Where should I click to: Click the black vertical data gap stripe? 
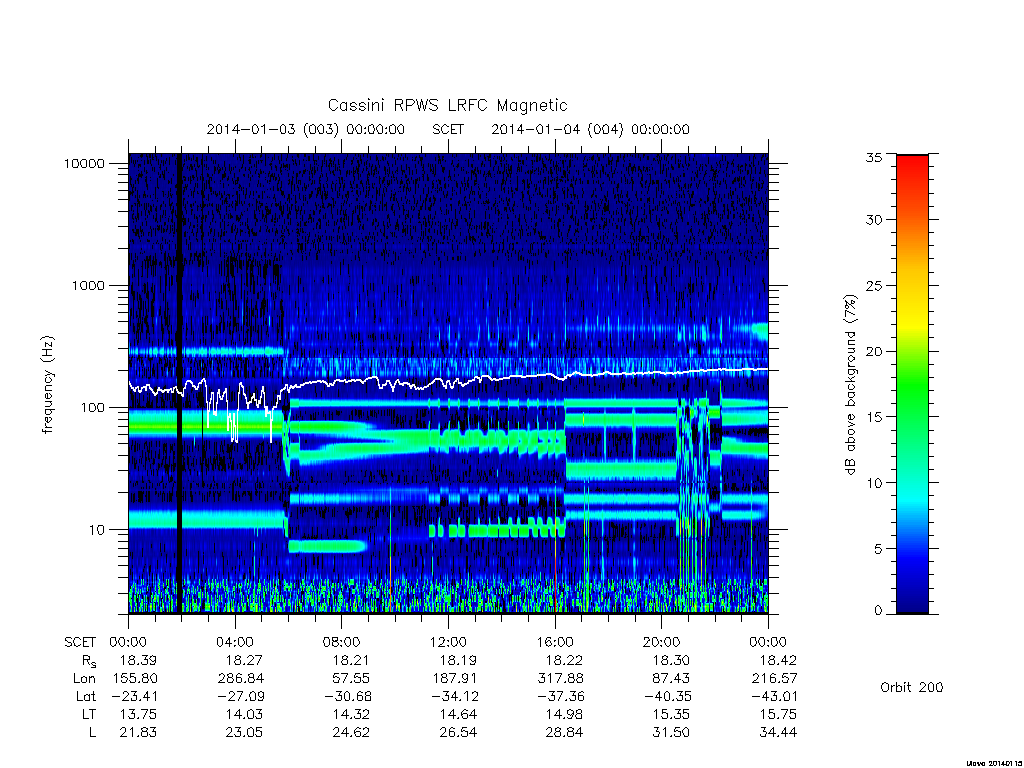tap(180, 383)
